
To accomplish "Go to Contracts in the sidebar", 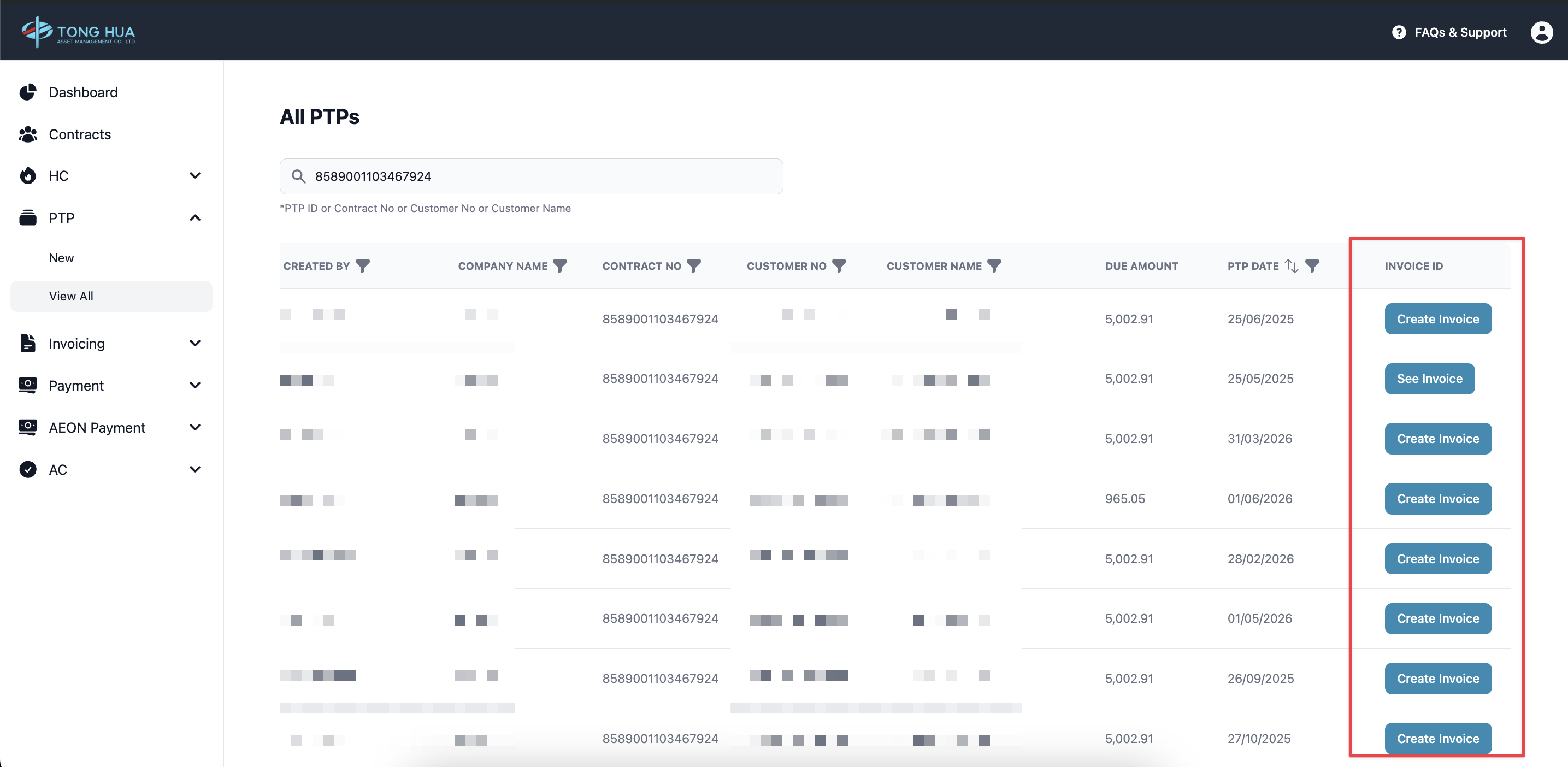I will [x=80, y=134].
